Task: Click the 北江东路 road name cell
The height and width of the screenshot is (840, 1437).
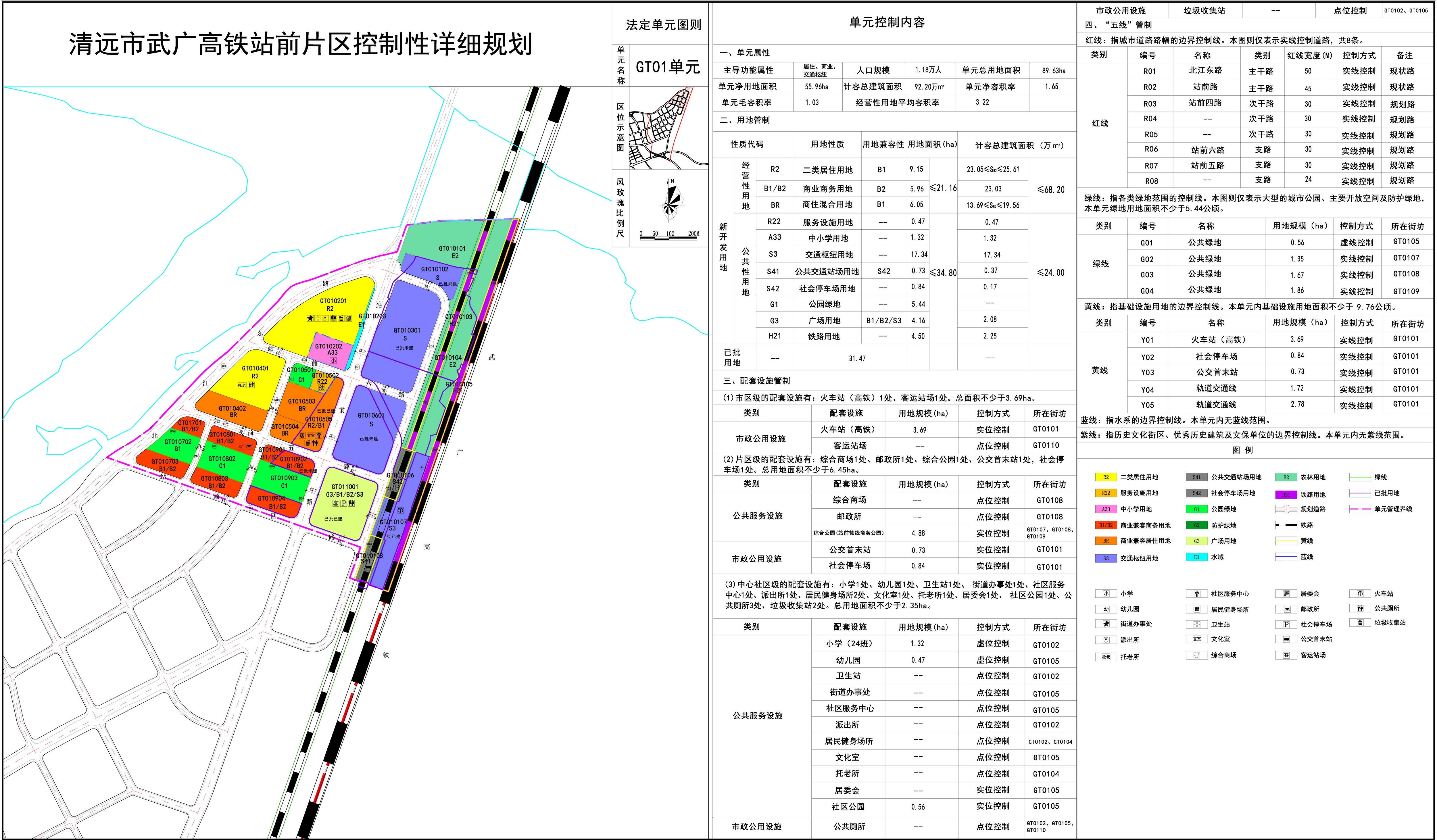Action: (x=1205, y=70)
